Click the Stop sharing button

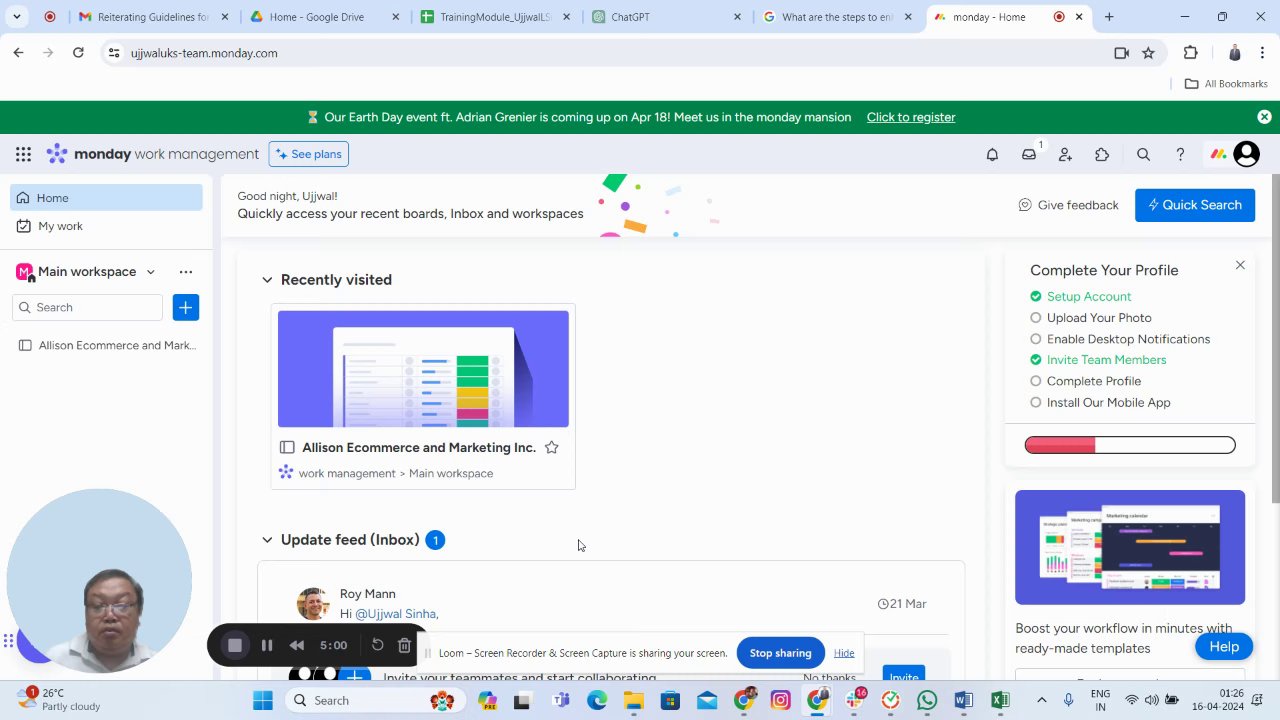(x=780, y=653)
